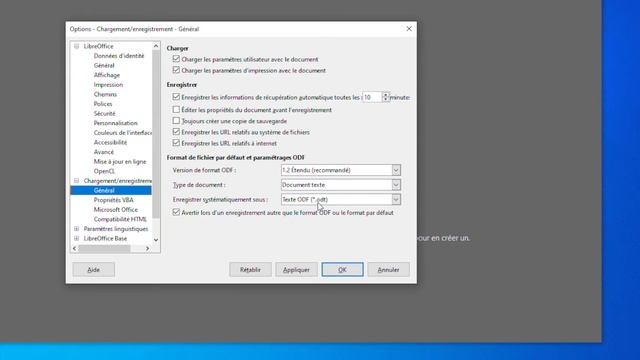Viewport: 640px width, 360px height.
Task: Click the tree's scroll down arrow
Action: [156, 240]
